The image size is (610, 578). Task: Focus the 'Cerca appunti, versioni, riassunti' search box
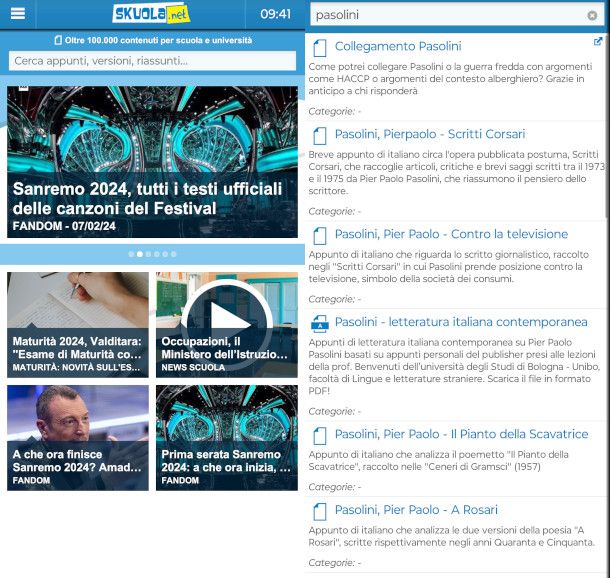tap(152, 61)
